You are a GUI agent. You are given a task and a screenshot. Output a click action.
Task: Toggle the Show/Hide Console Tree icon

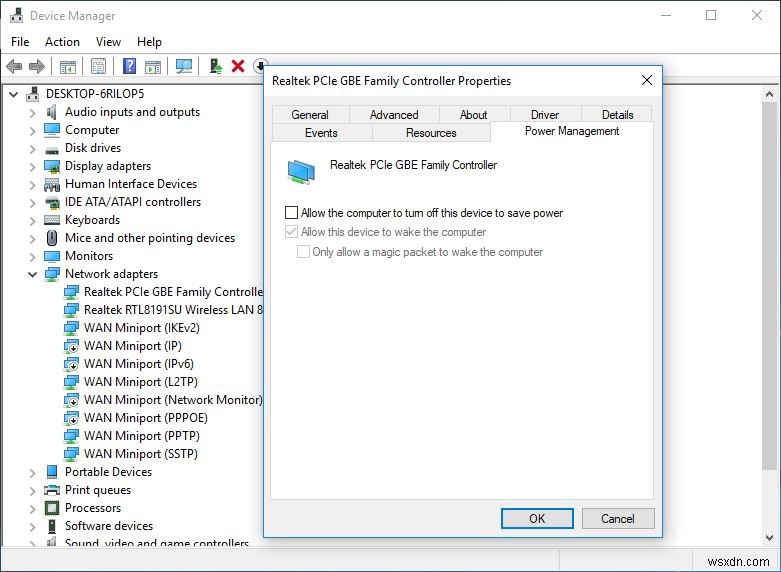click(x=68, y=66)
